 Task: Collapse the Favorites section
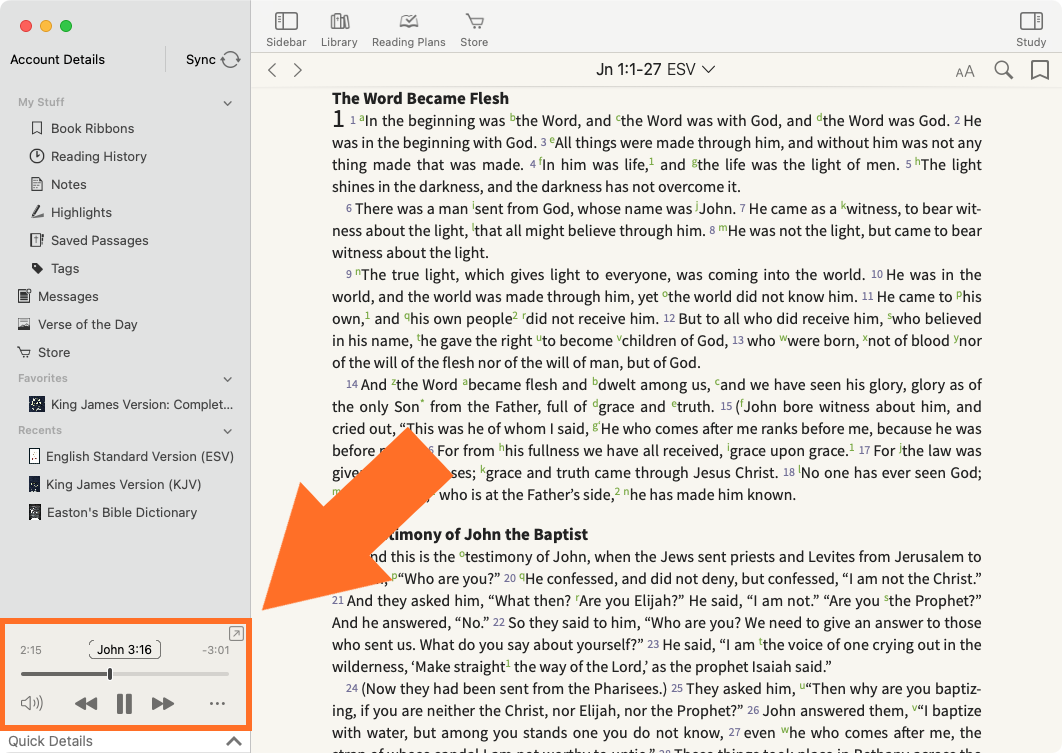228,379
